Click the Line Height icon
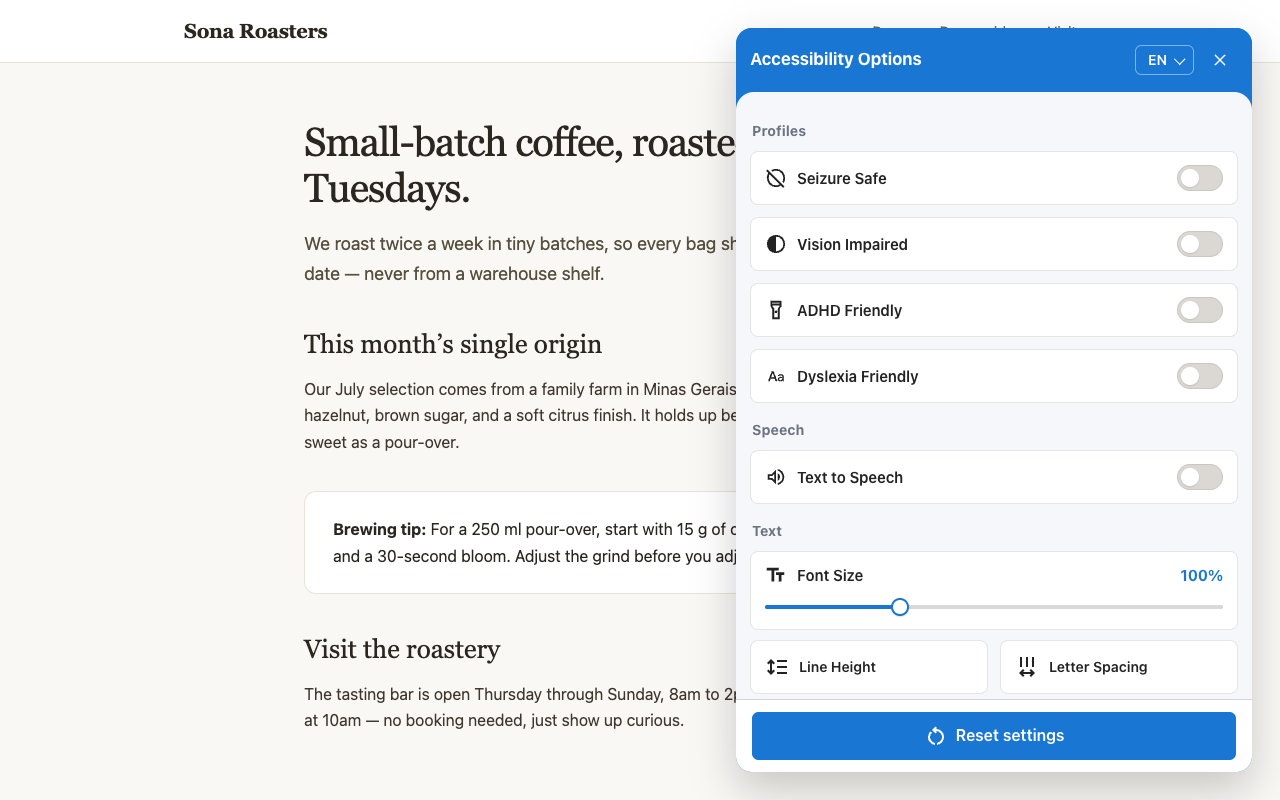This screenshot has height=800, width=1280. [x=777, y=667]
